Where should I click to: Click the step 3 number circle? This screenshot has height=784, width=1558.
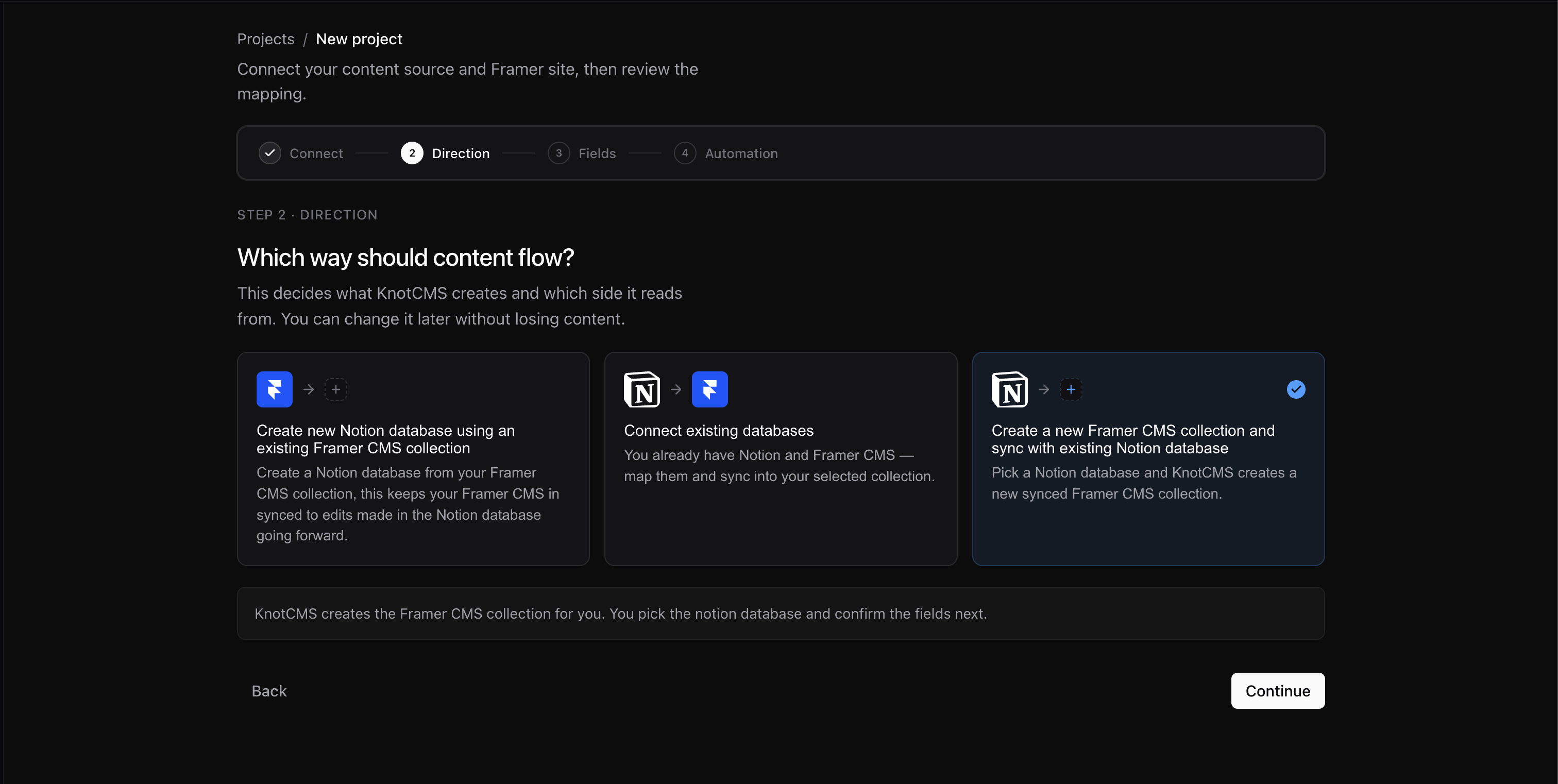pyautogui.click(x=559, y=153)
